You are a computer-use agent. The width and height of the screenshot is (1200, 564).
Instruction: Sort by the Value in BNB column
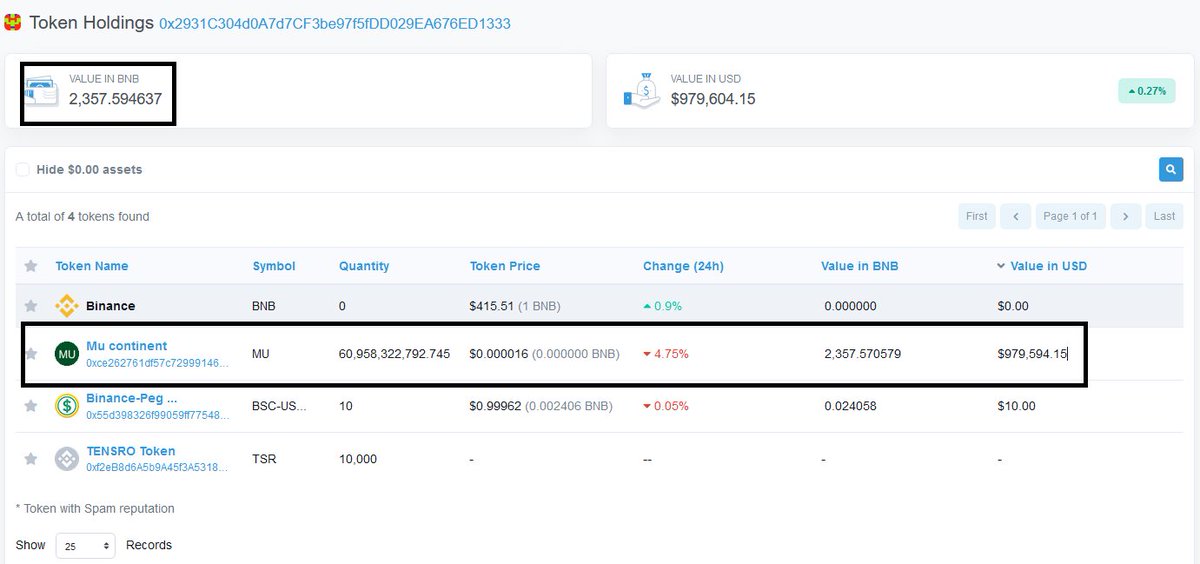860,266
